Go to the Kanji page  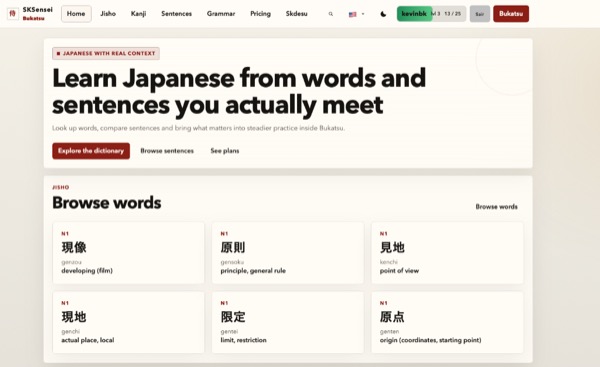(138, 14)
